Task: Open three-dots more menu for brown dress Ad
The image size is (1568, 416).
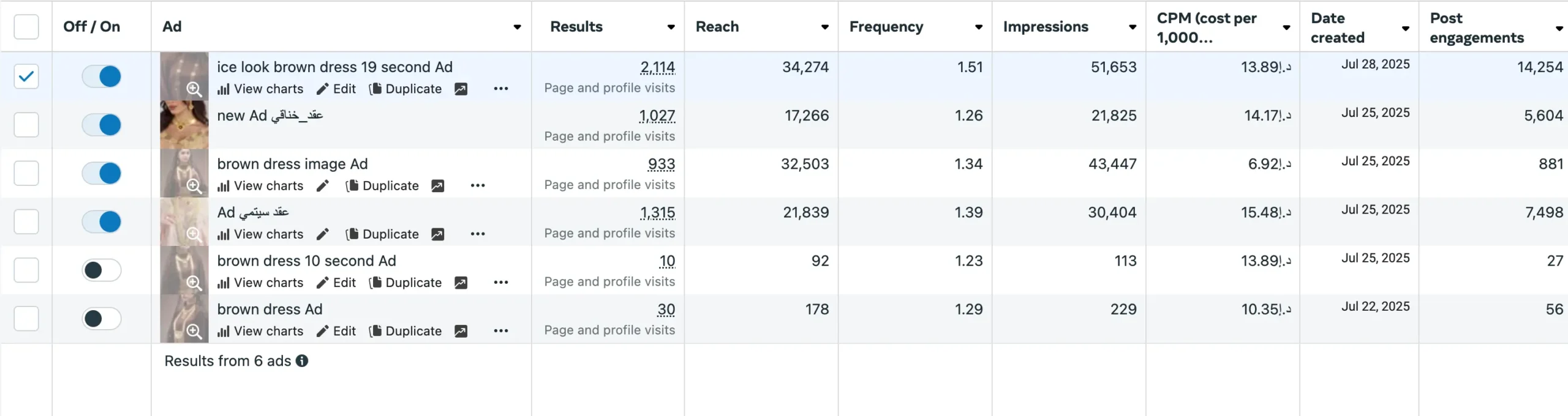Action: (500, 331)
